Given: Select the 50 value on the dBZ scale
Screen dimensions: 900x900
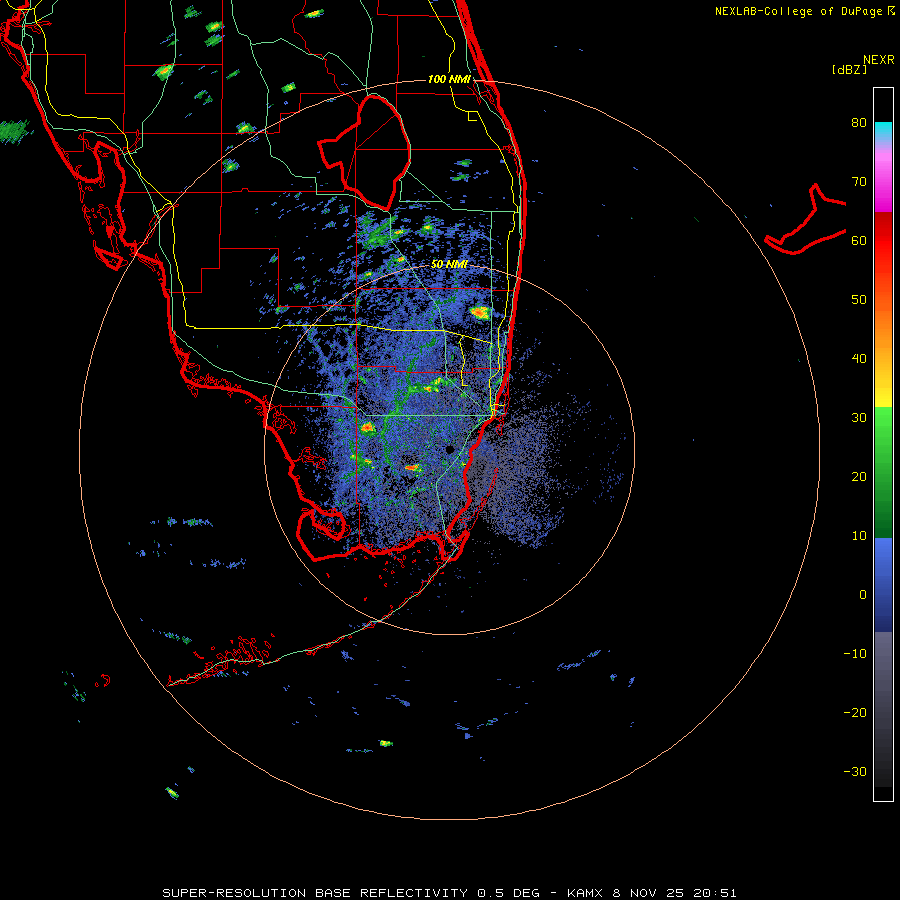Looking at the screenshot, I should [x=859, y=300].
